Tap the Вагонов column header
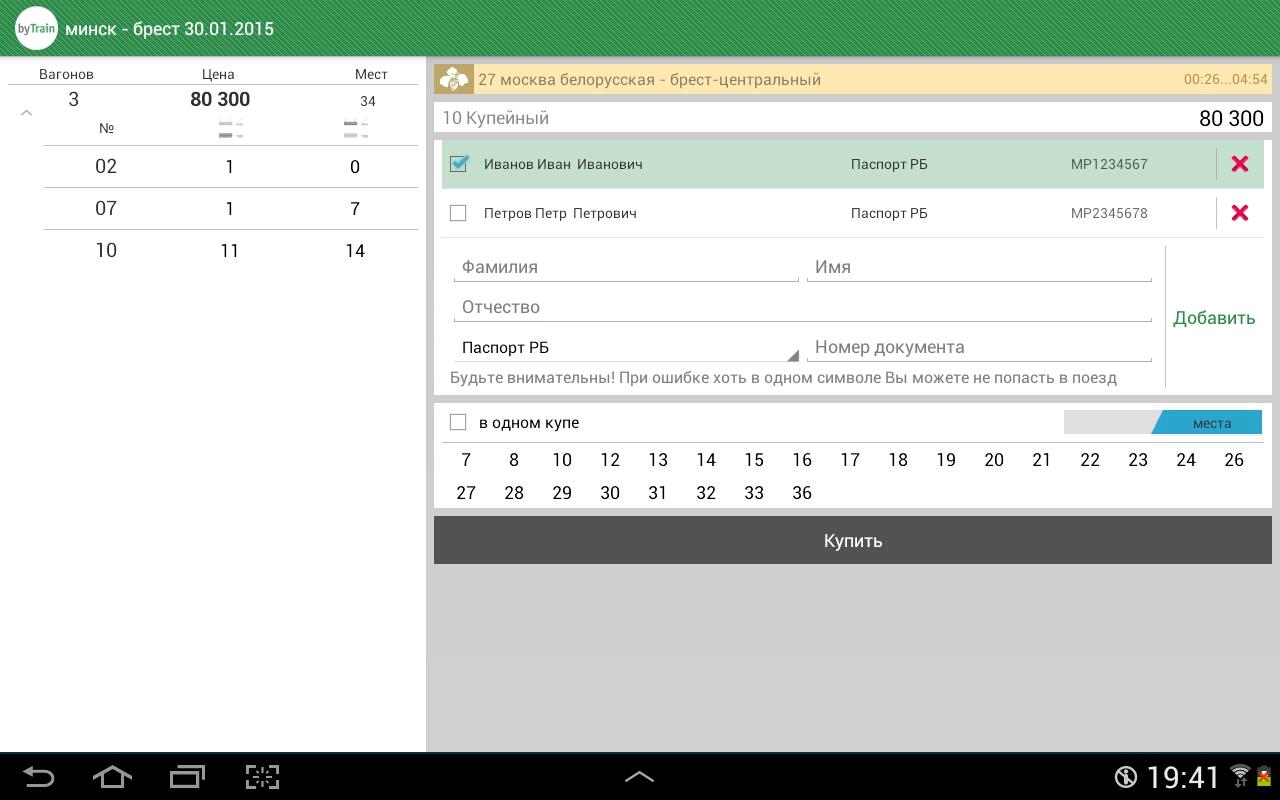The width and height of the screenshot is (1280, 800). 66,74
